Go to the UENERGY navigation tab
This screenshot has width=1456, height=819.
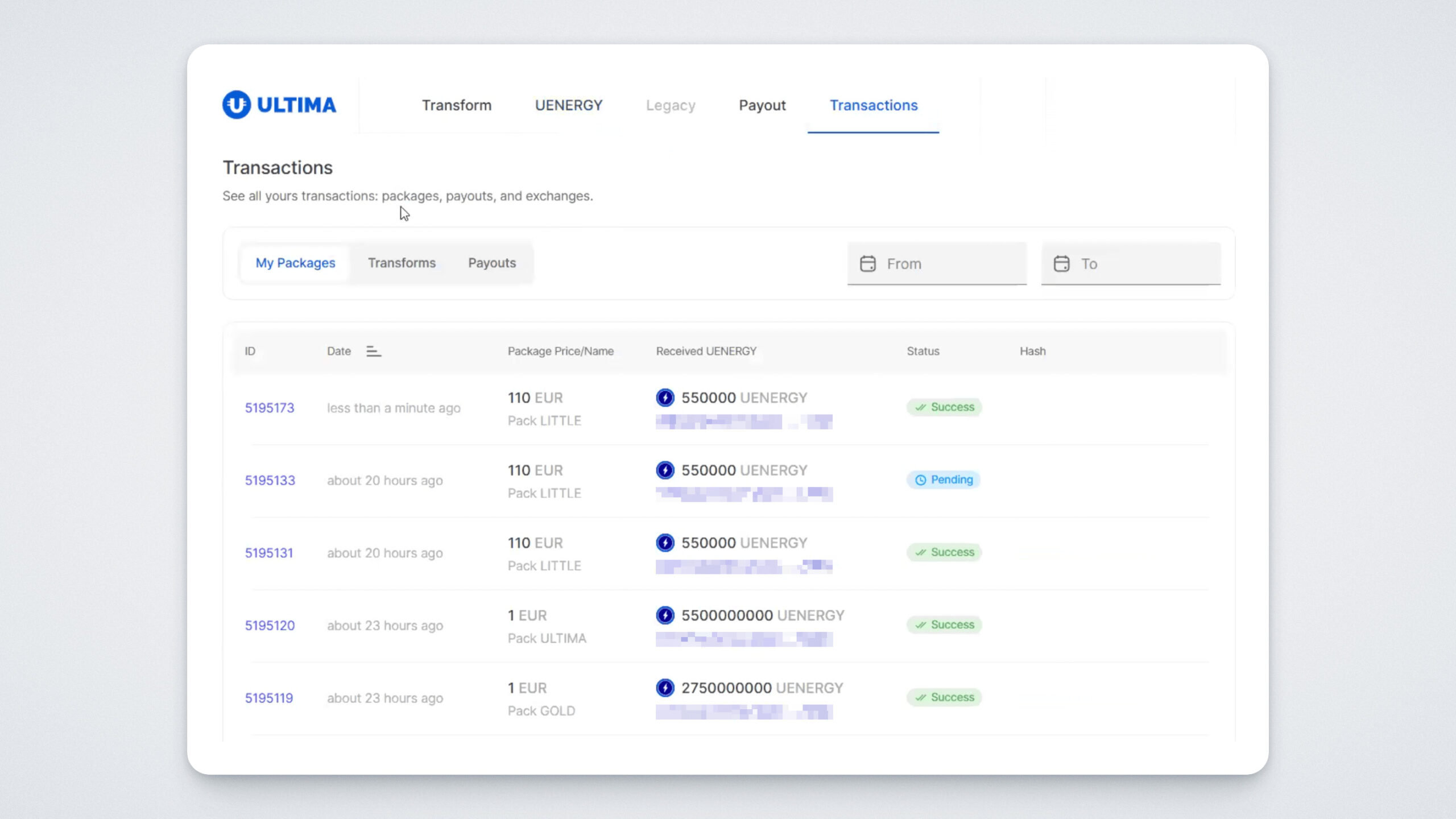click(568, 105)
